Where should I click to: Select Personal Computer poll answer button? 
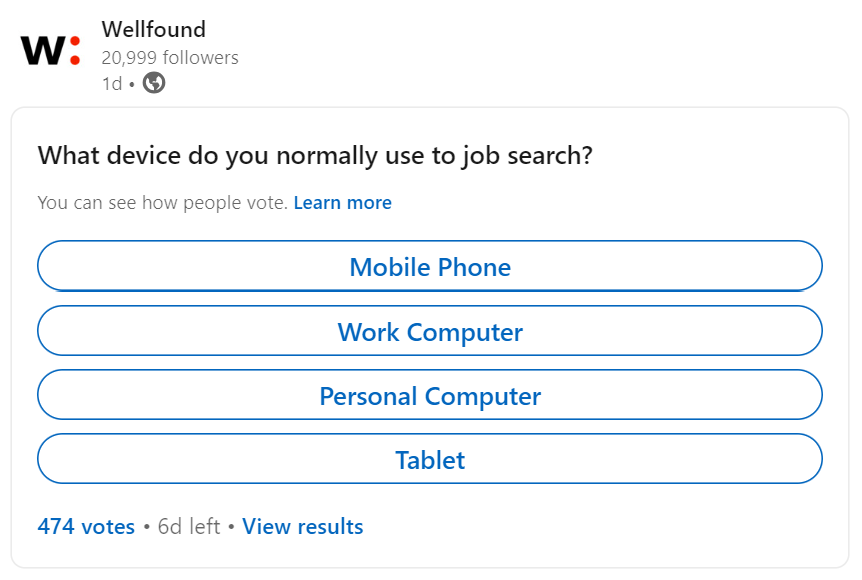tap(430, 395)
